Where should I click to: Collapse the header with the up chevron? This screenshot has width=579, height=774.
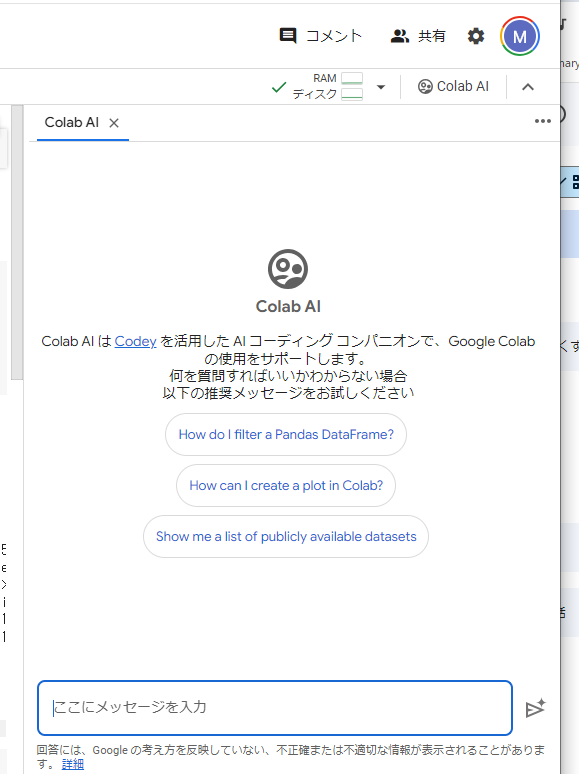pos(528,87)
